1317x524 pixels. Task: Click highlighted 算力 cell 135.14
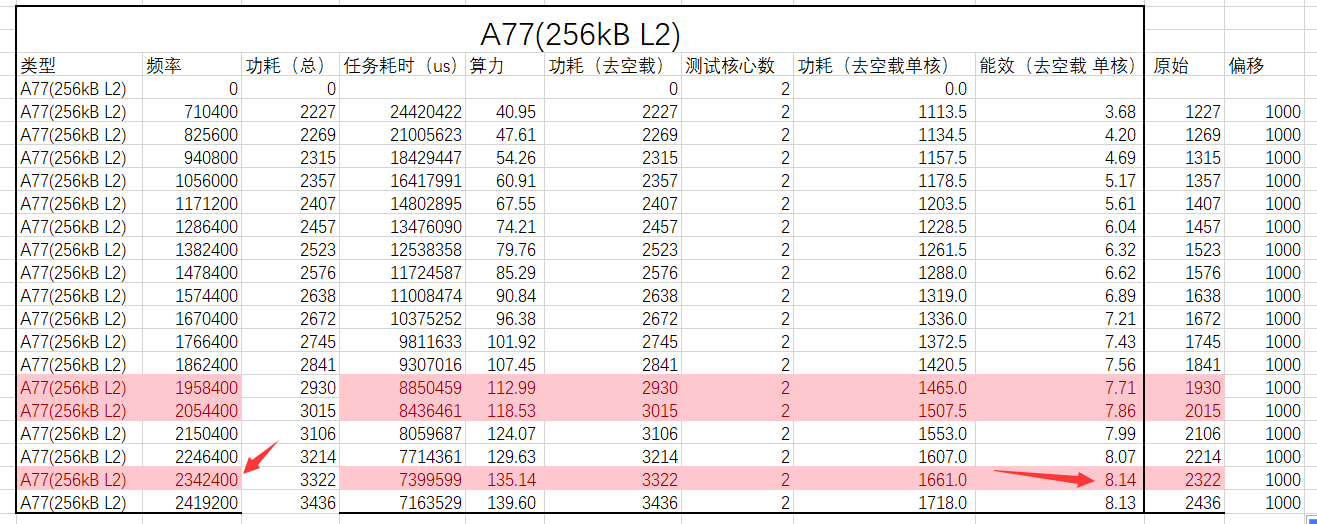click(x=505, y=480)
